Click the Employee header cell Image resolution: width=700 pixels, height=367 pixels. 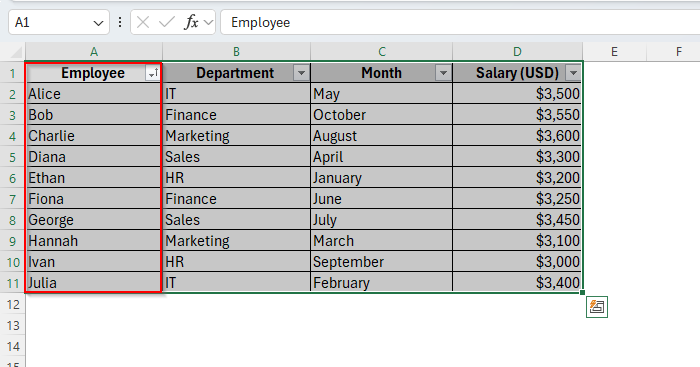[x=94, y=73]
